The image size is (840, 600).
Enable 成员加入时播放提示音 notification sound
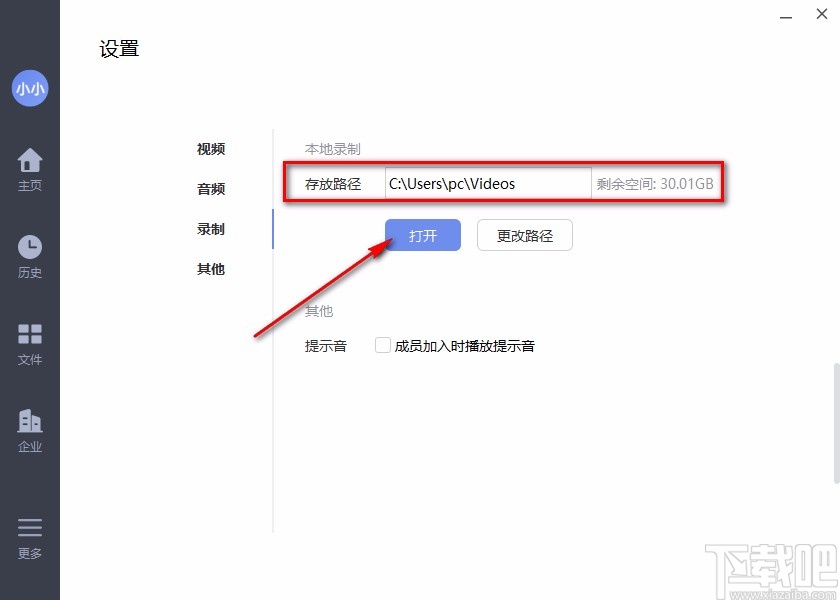click(383, 345)
